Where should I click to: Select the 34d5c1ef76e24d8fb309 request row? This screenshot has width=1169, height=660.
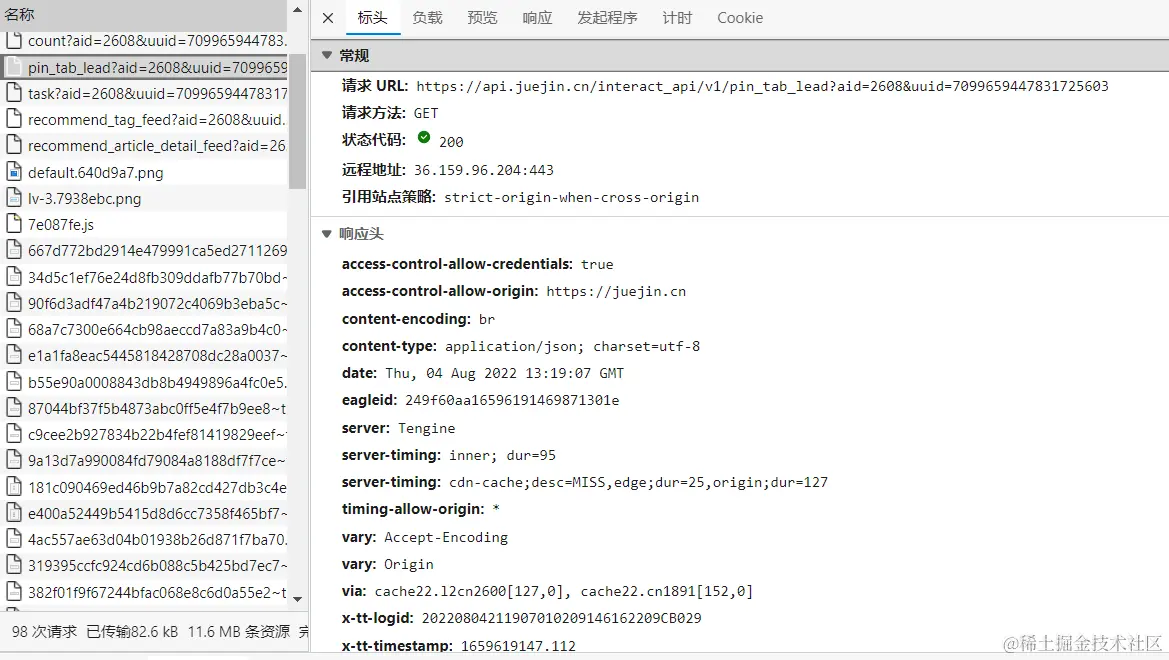pyautogui.click(x=144, y=277)
